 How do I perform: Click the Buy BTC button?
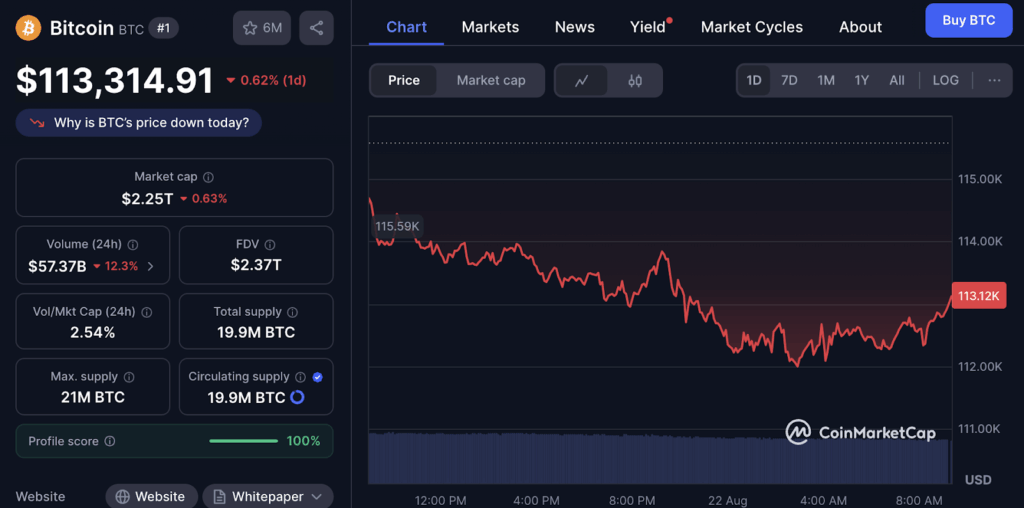[x=968, y=20]
